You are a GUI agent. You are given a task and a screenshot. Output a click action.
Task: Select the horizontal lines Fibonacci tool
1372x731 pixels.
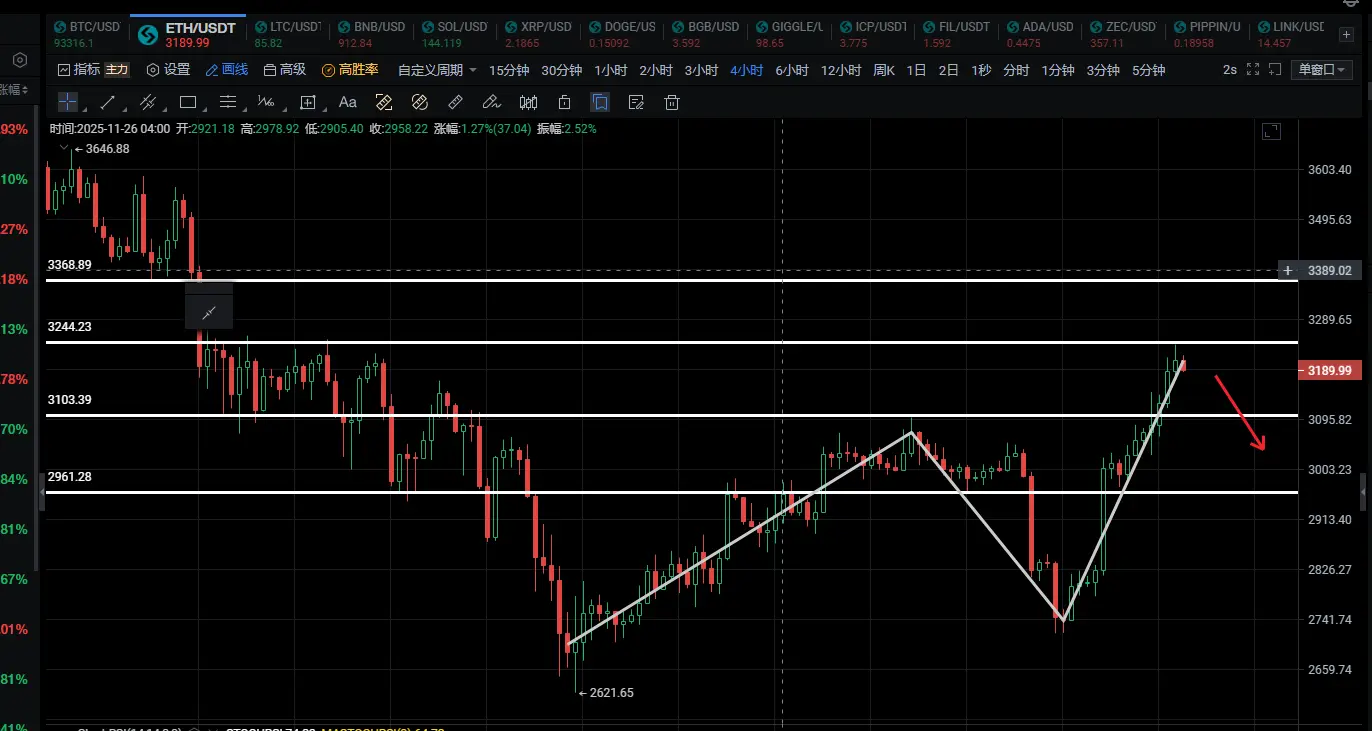tap(228, 102)
